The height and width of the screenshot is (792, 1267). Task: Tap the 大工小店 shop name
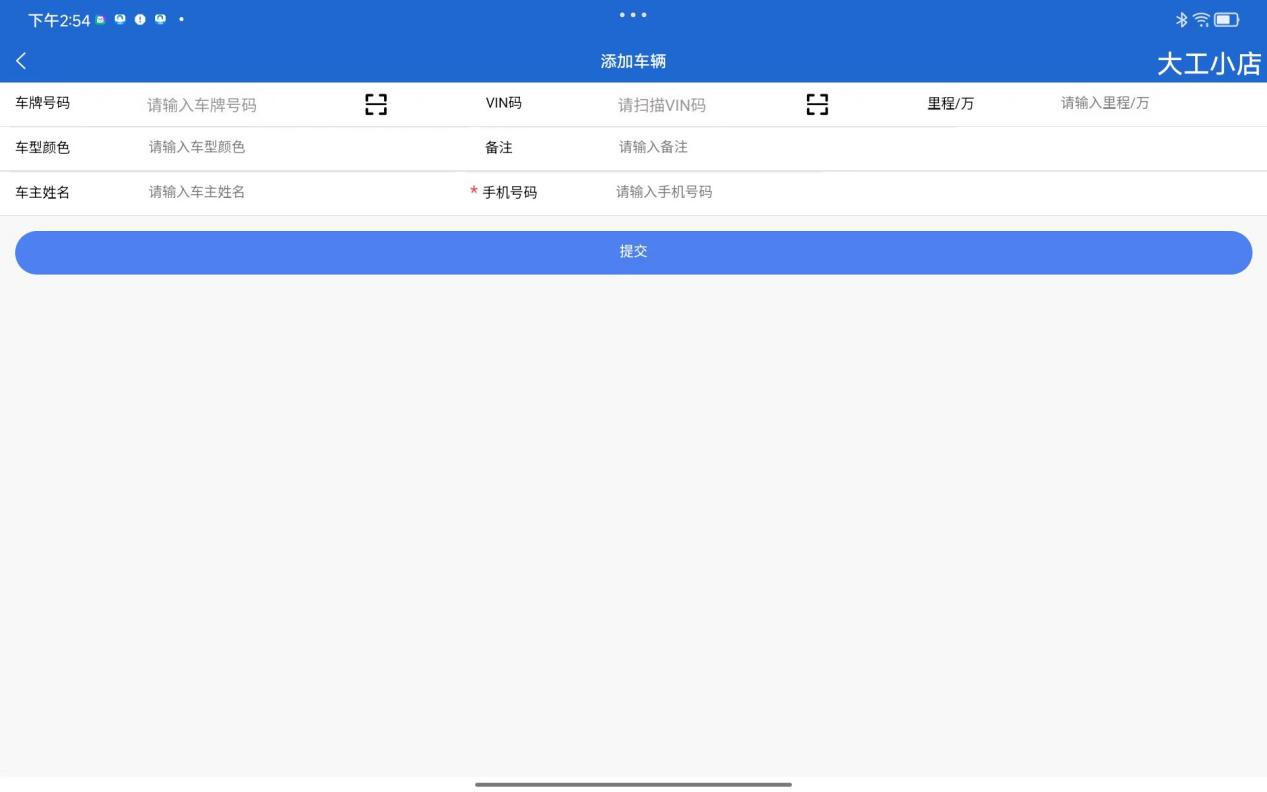(x=1208, y=63)
